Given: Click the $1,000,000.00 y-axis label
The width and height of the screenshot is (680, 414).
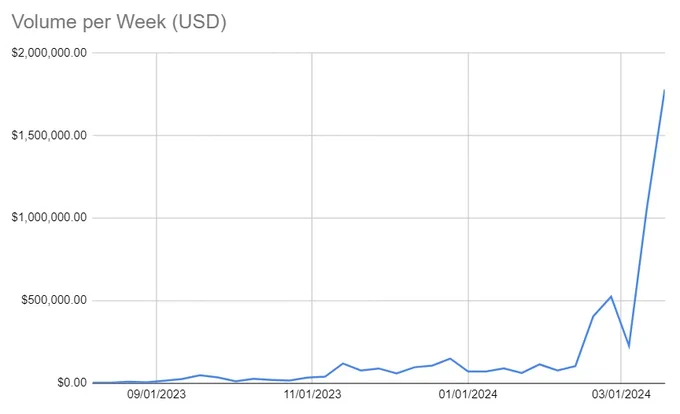Looking at the screenshot, I should tap(49, 218).
